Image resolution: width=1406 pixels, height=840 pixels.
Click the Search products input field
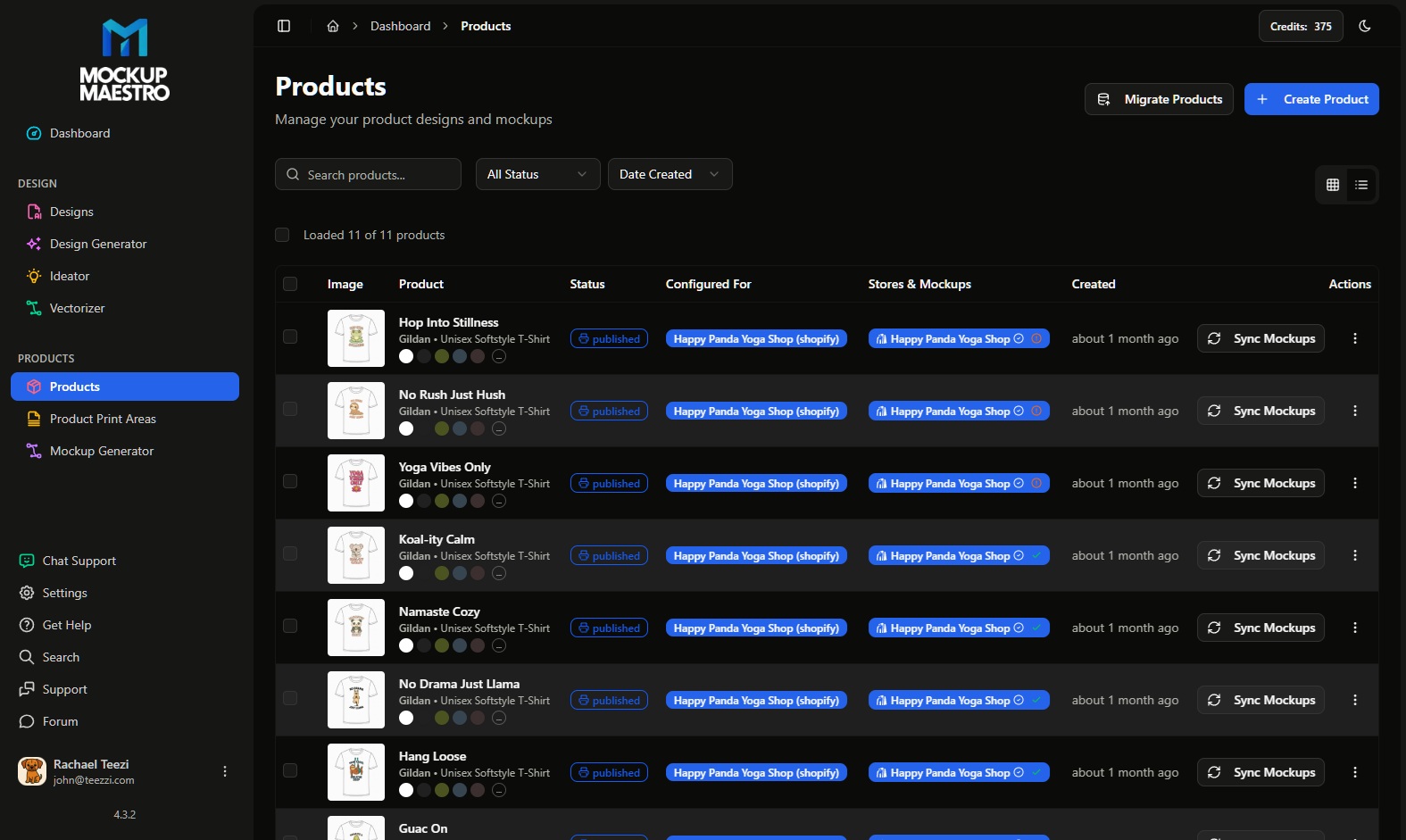click(x=368, y=174)
